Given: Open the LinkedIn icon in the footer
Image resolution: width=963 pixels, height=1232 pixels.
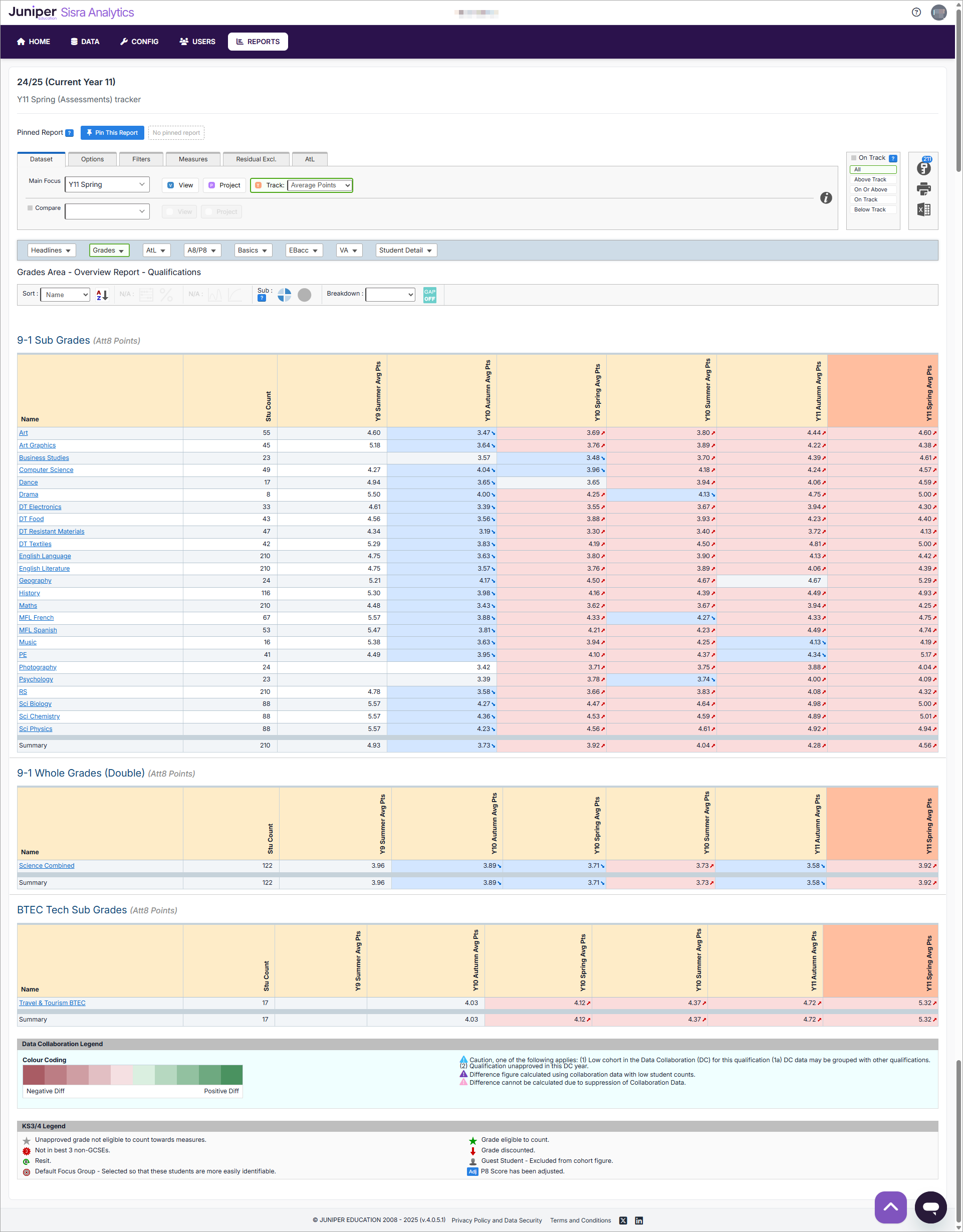Looking at the screenshot, I should click(639, 1220).
